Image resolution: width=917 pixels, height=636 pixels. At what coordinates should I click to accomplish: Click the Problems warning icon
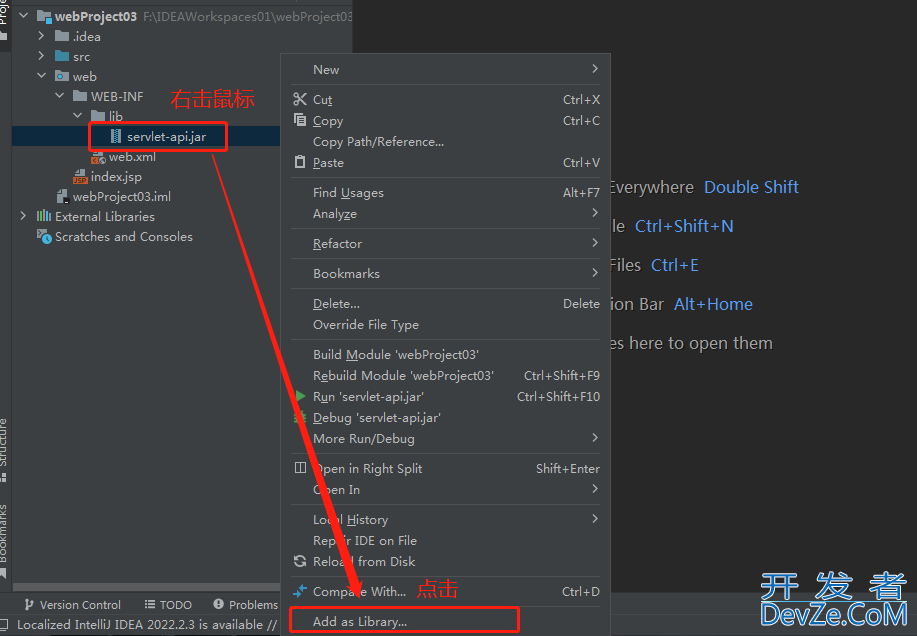219,604
